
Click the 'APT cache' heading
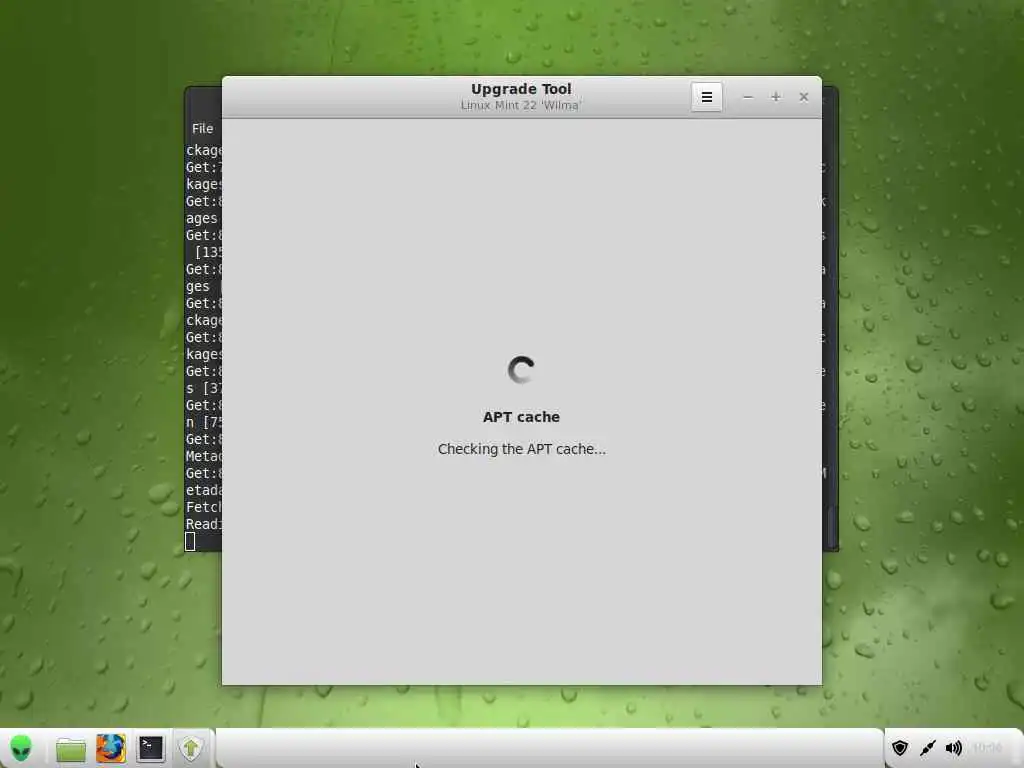pyautogui.click(x=521, y=417)
